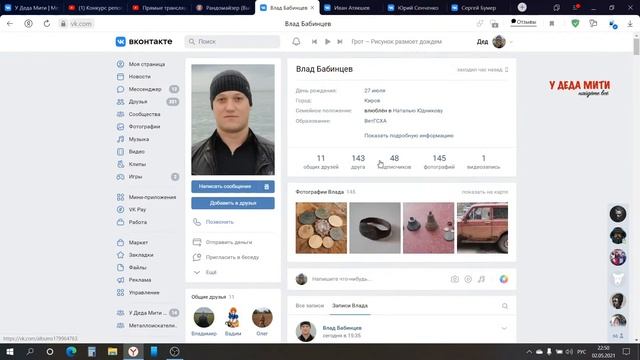Open mutual friend Владимир's avatar
This screenshot has width=640, height=360.
coord(204,317)
